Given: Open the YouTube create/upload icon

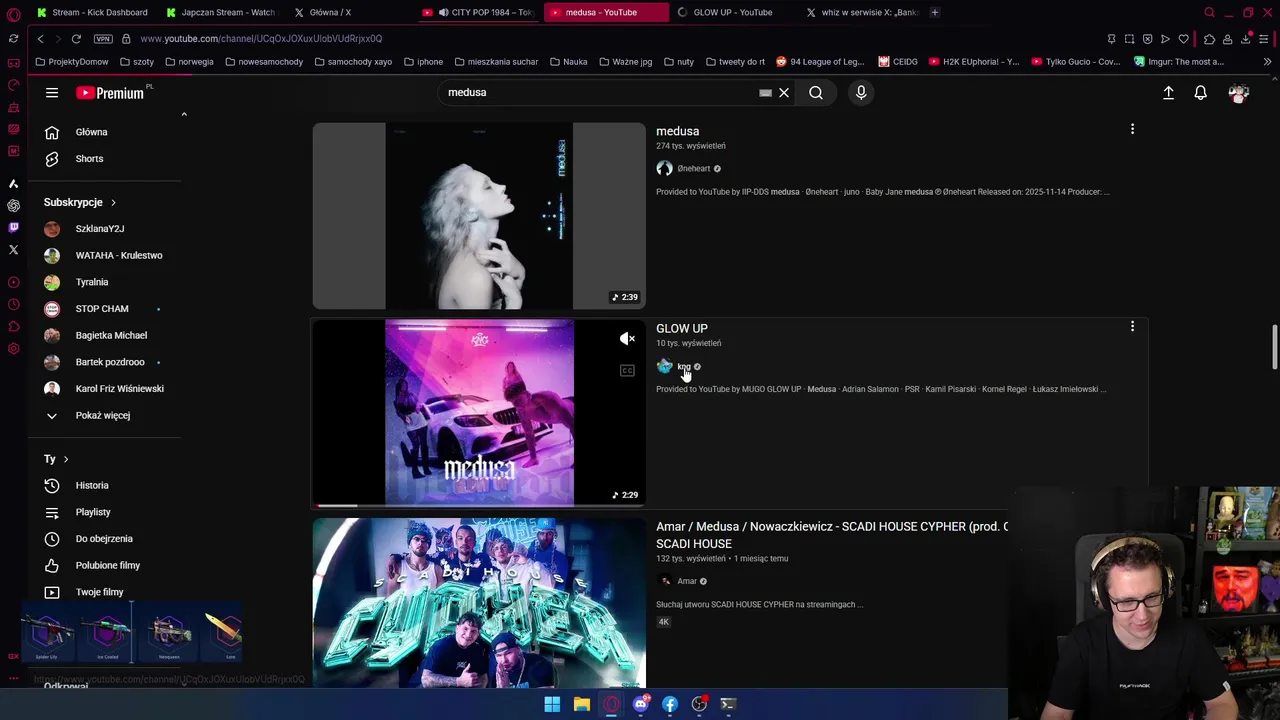Looking at the screenshot, I should pos(1168,93).
